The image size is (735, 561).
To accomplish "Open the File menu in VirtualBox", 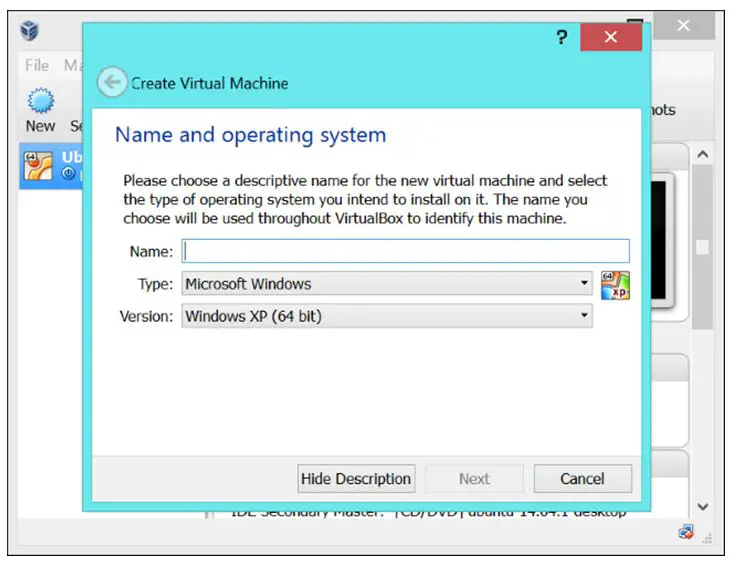I will [x=37, y=65].
